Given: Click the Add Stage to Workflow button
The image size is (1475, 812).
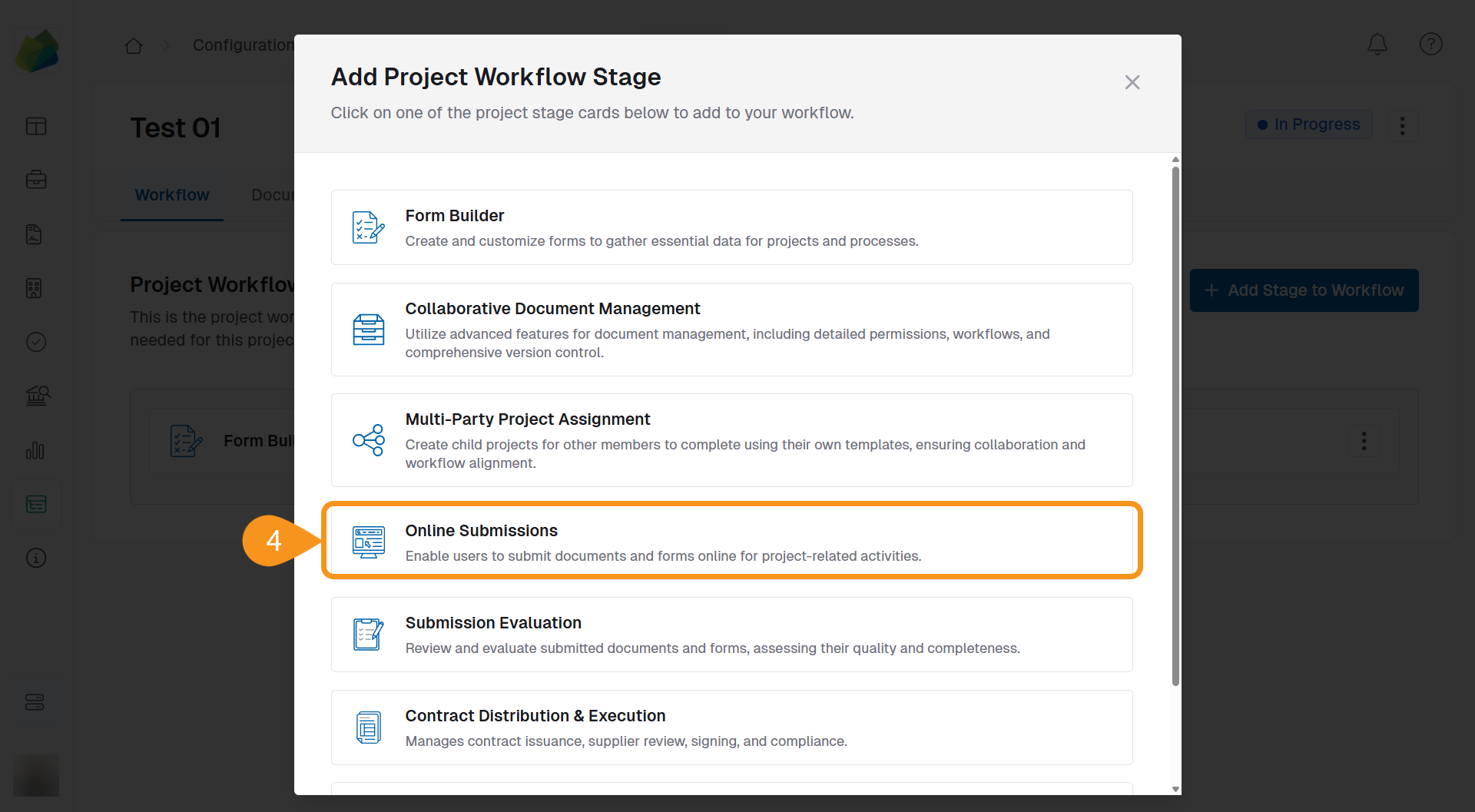Looking at the screenshot, I should (1304, 290).
